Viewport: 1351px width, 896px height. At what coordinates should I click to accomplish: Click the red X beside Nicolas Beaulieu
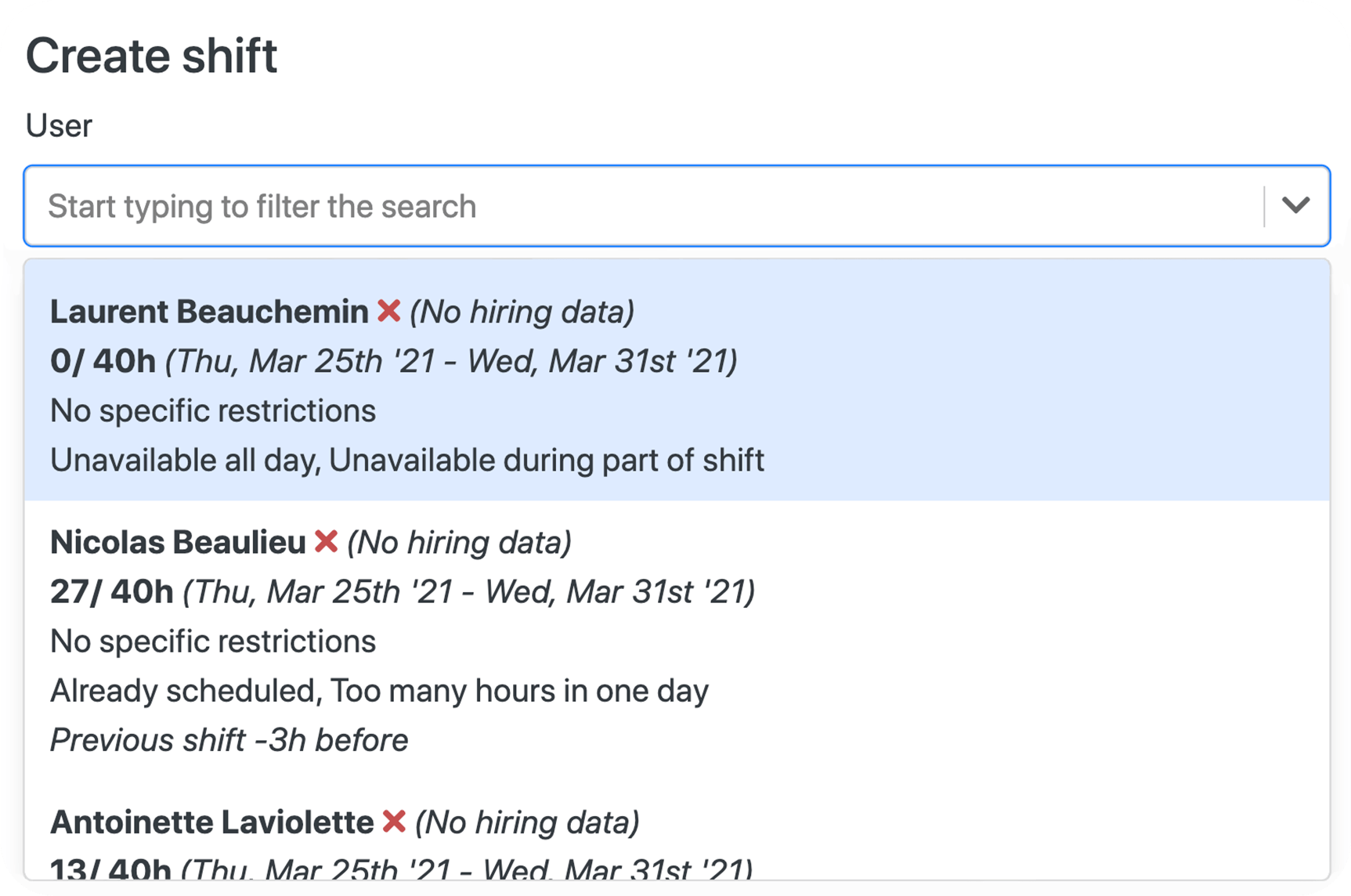[326, 541]
